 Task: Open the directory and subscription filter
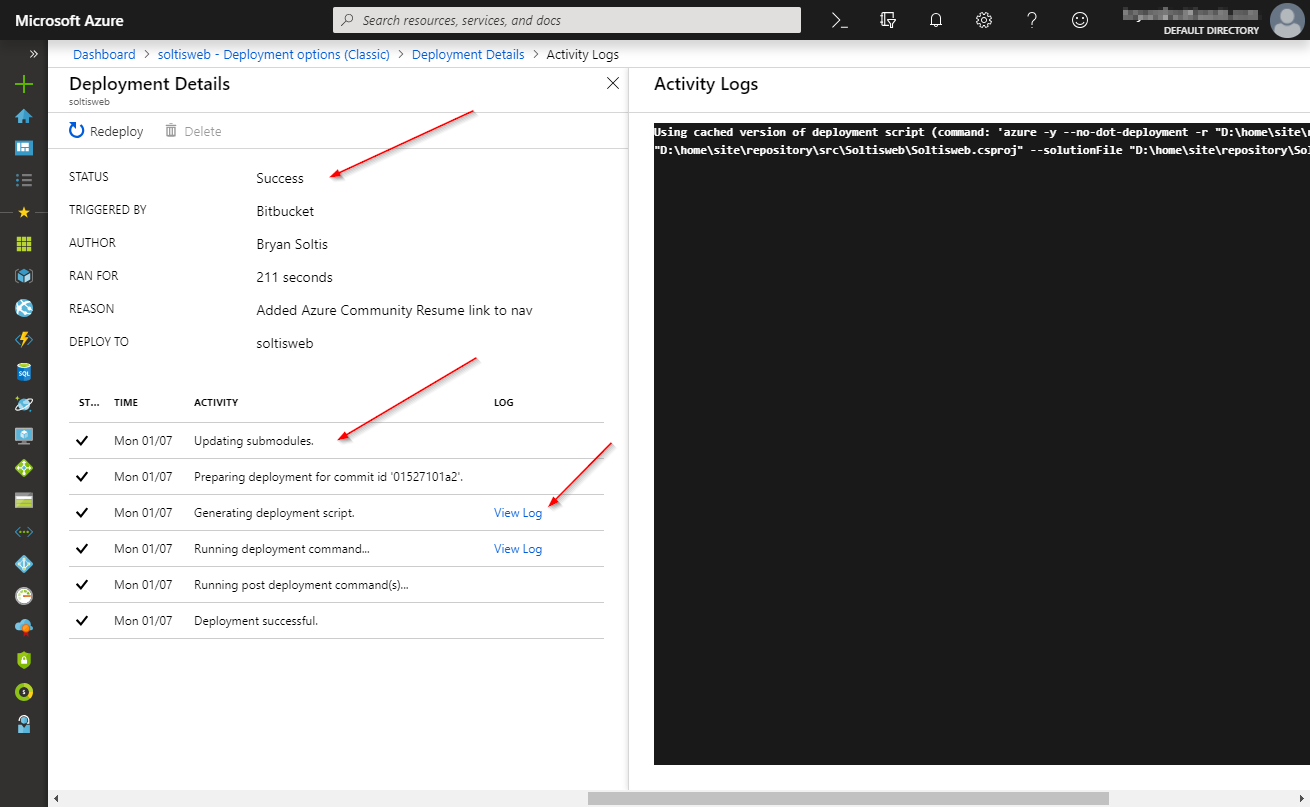tap(887, 20)
